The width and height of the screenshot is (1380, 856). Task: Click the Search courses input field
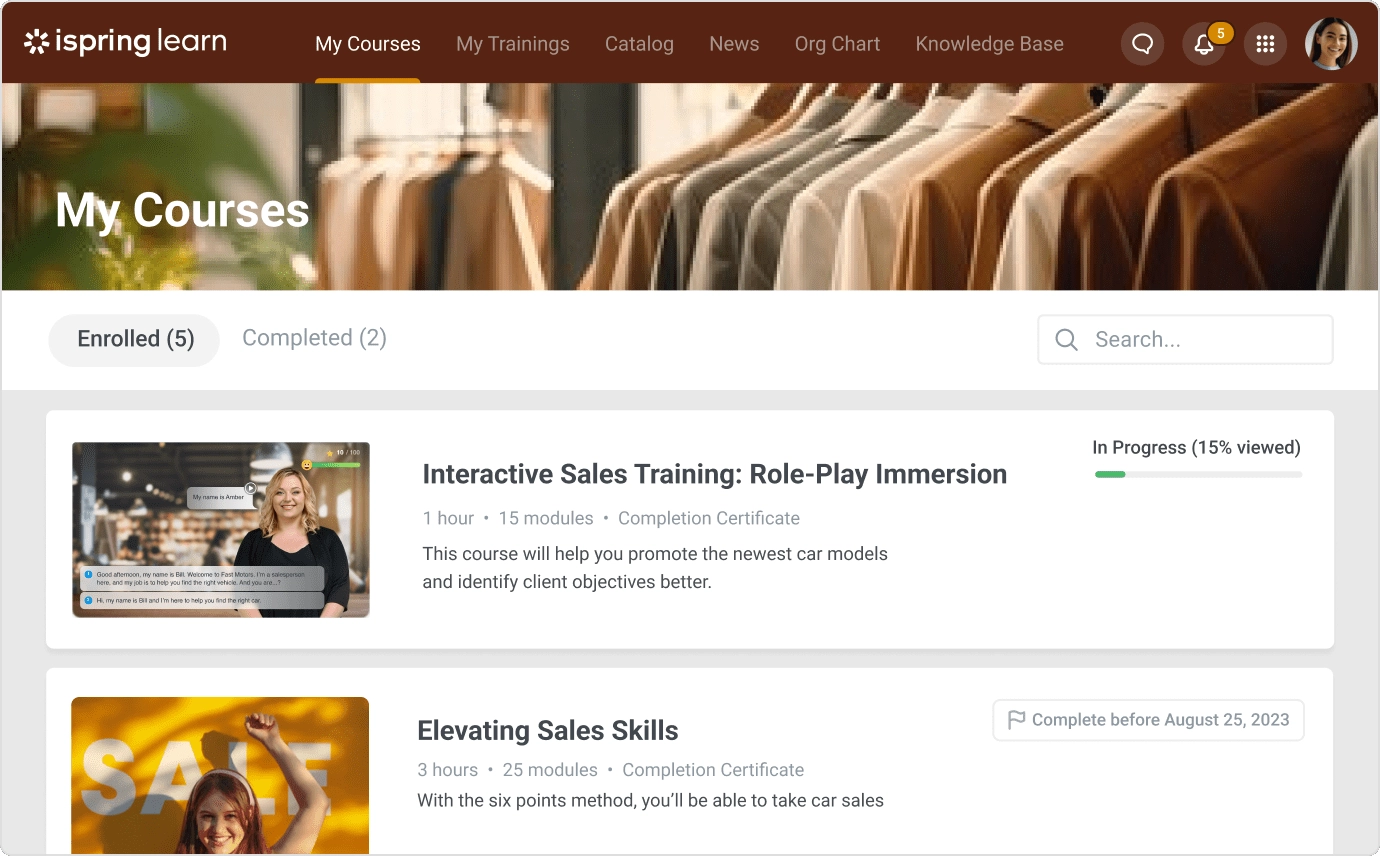coord(1185,340)
